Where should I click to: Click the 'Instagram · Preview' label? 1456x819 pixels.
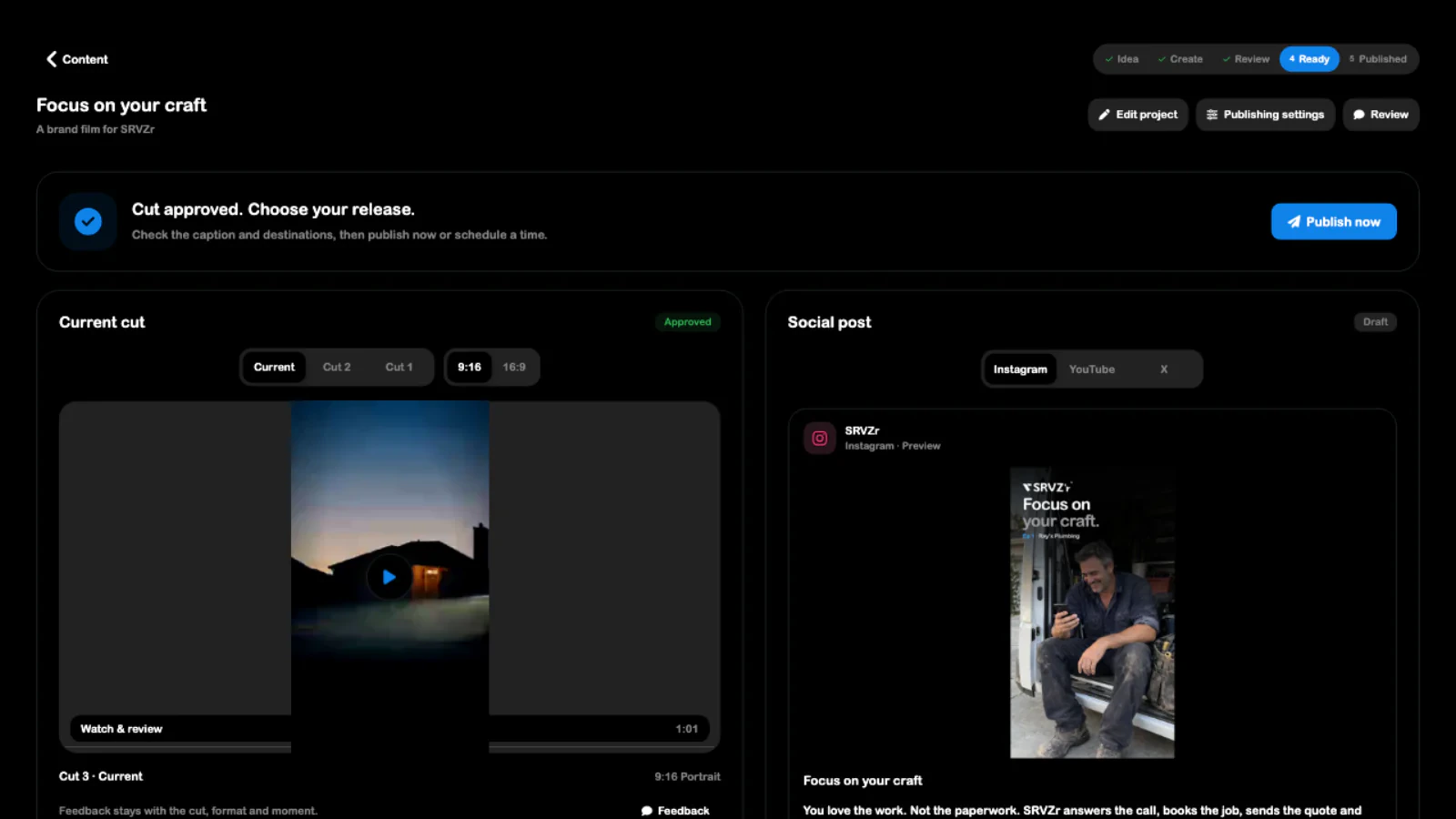[893, 446]
